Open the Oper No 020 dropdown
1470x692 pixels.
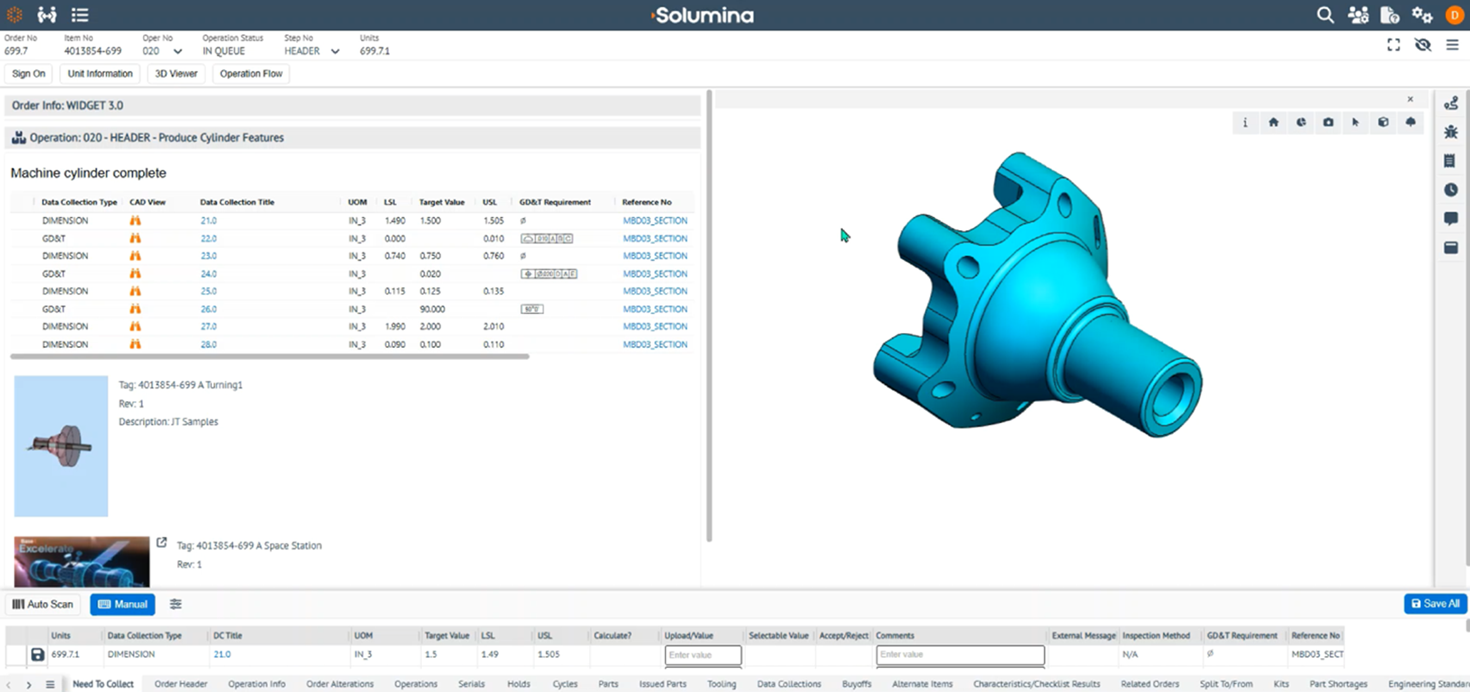click(x=175, y=50)
